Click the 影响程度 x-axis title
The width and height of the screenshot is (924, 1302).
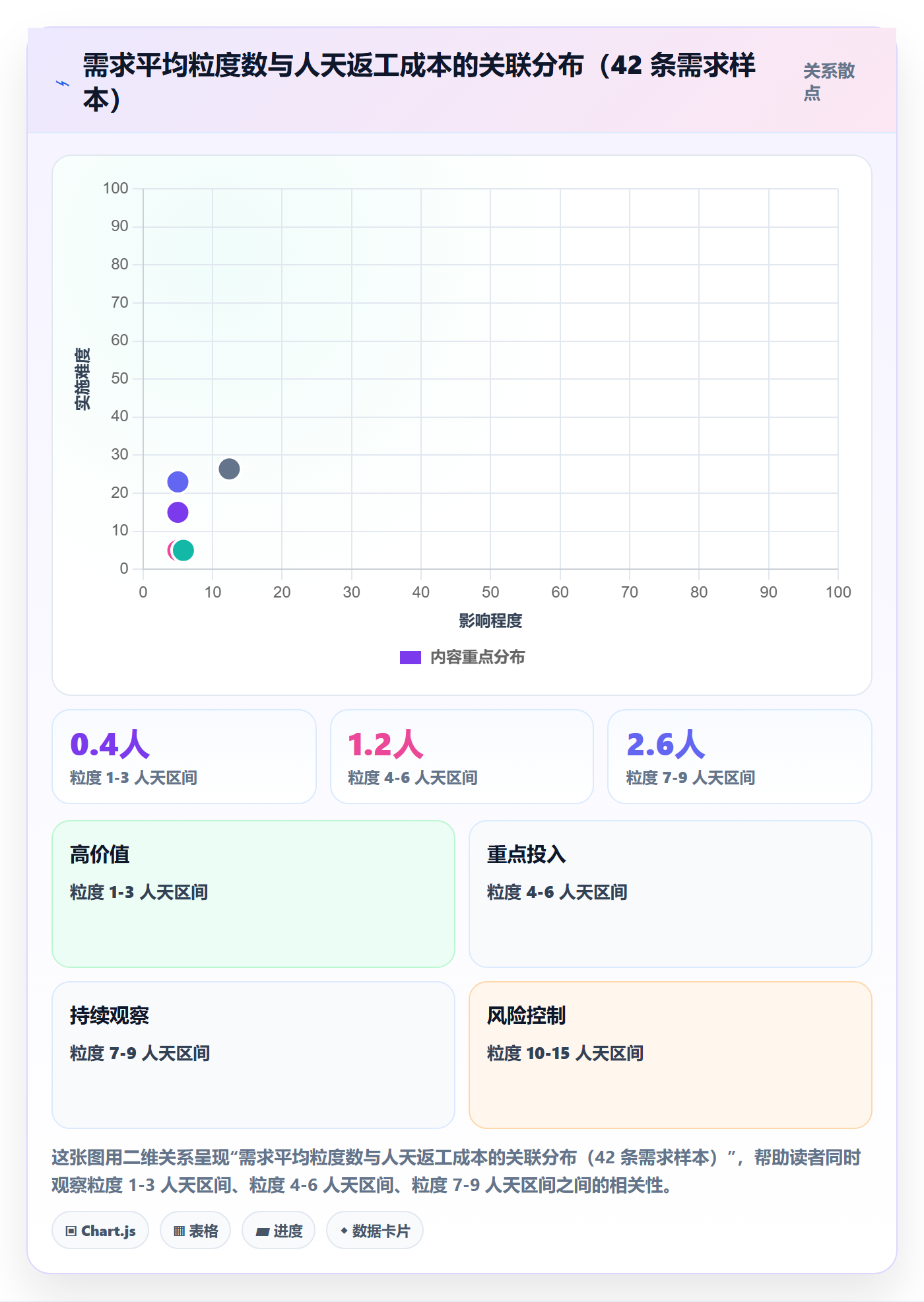click(x=490, y=621)
